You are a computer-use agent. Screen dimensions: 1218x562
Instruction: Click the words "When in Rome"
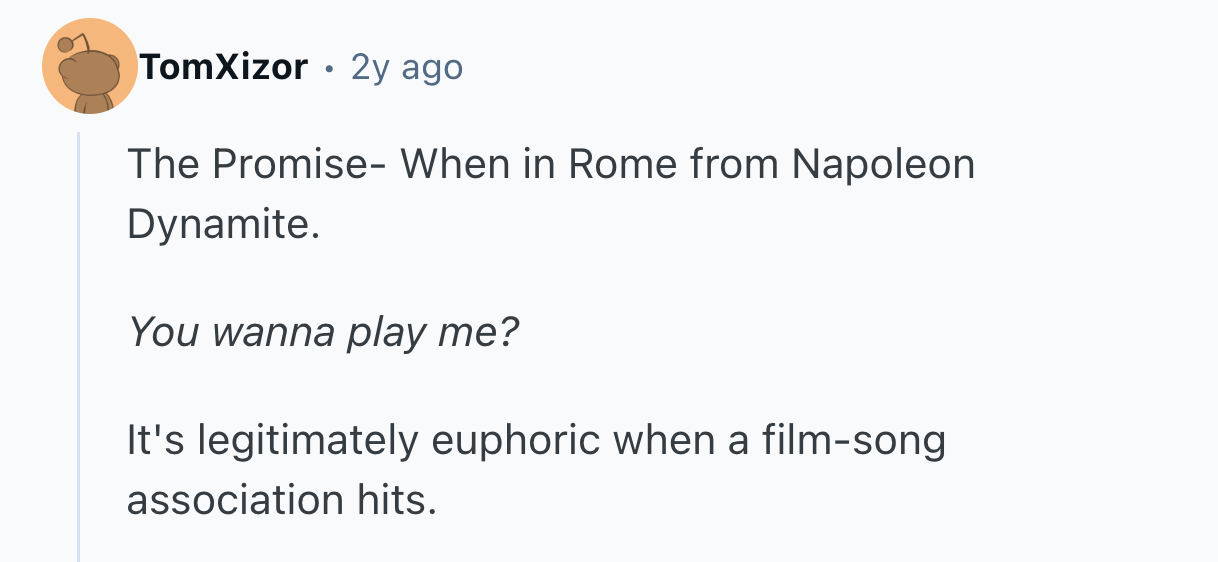tap(480, 165)
